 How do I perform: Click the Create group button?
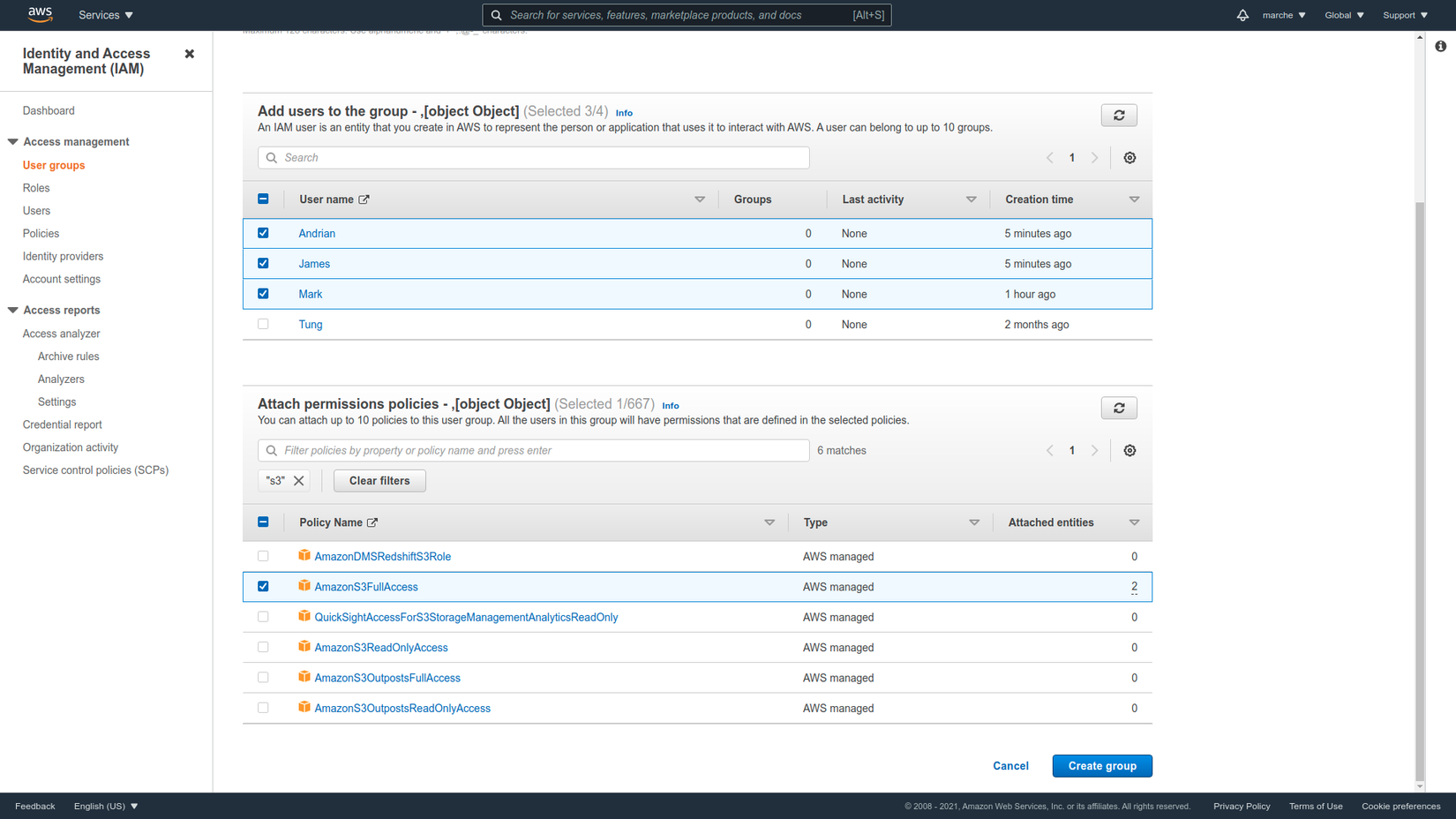(x=1101, y=766)
